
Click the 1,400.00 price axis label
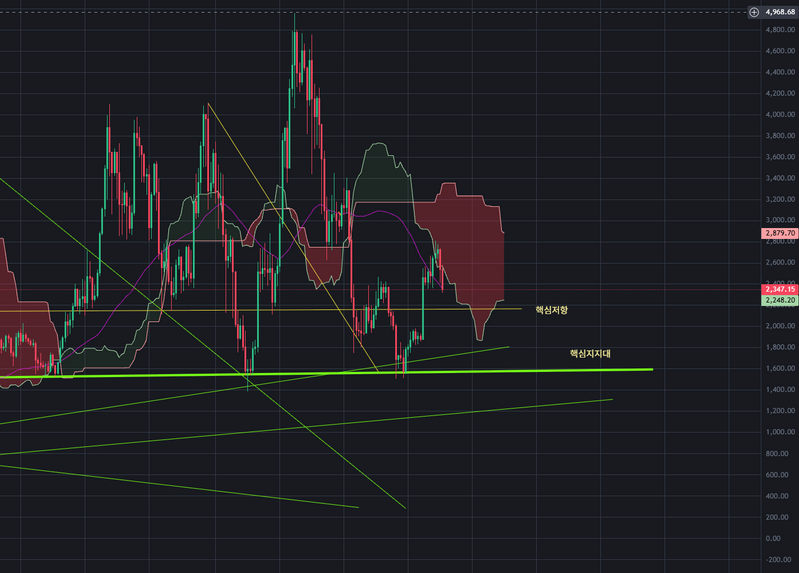[x=780, y=389]
